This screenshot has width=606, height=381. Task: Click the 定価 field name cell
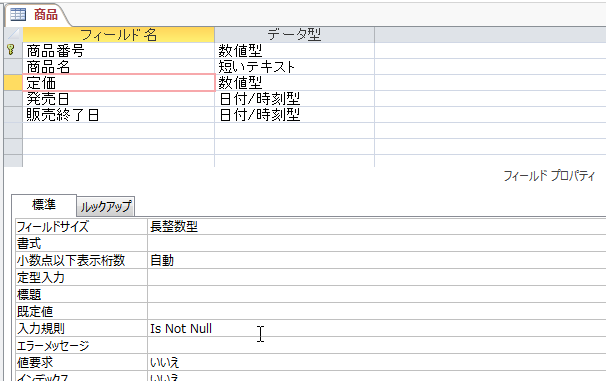coord(119,83)
